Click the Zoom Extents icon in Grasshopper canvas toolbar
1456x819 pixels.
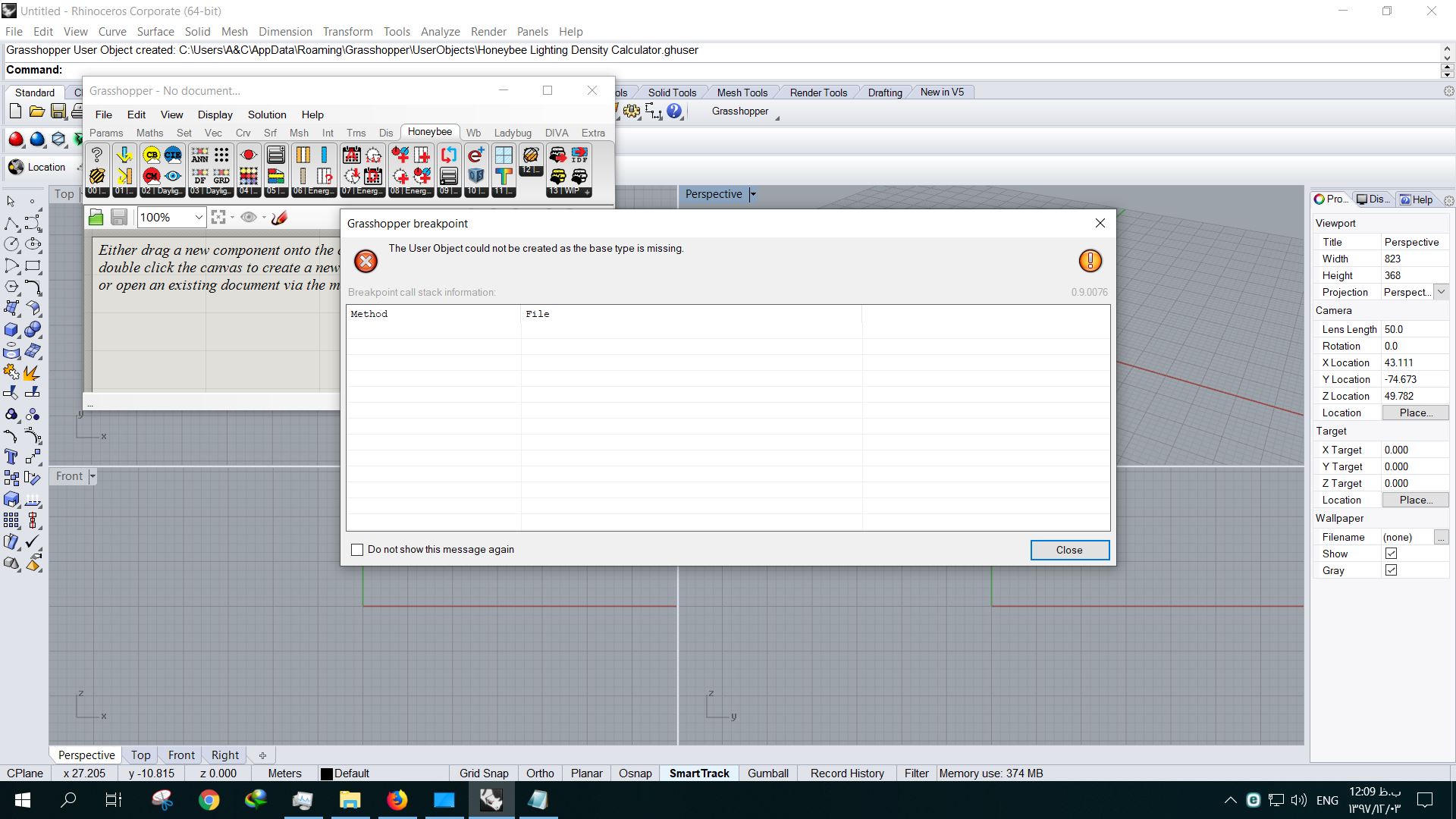[x=218, y=218]
